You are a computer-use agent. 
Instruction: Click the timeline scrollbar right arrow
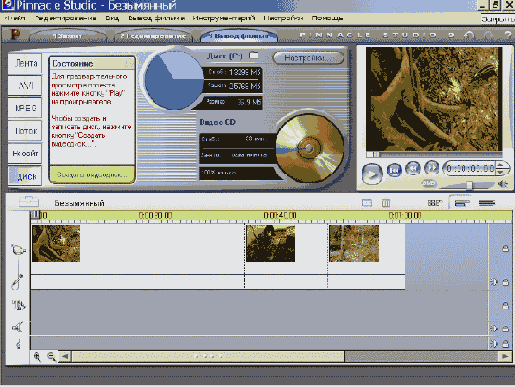(505, 356)
